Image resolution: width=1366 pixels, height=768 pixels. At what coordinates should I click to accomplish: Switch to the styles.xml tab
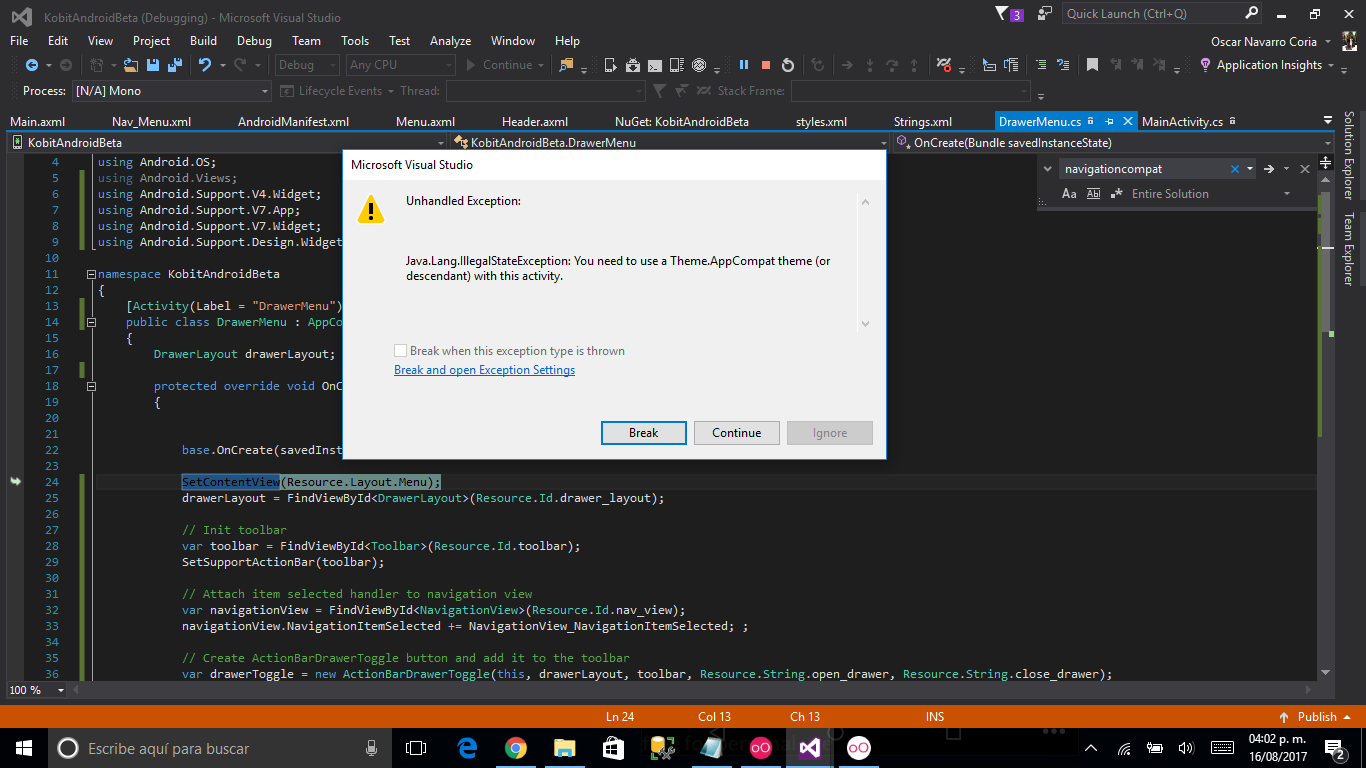pyautogui.click(x=821, y=121)
